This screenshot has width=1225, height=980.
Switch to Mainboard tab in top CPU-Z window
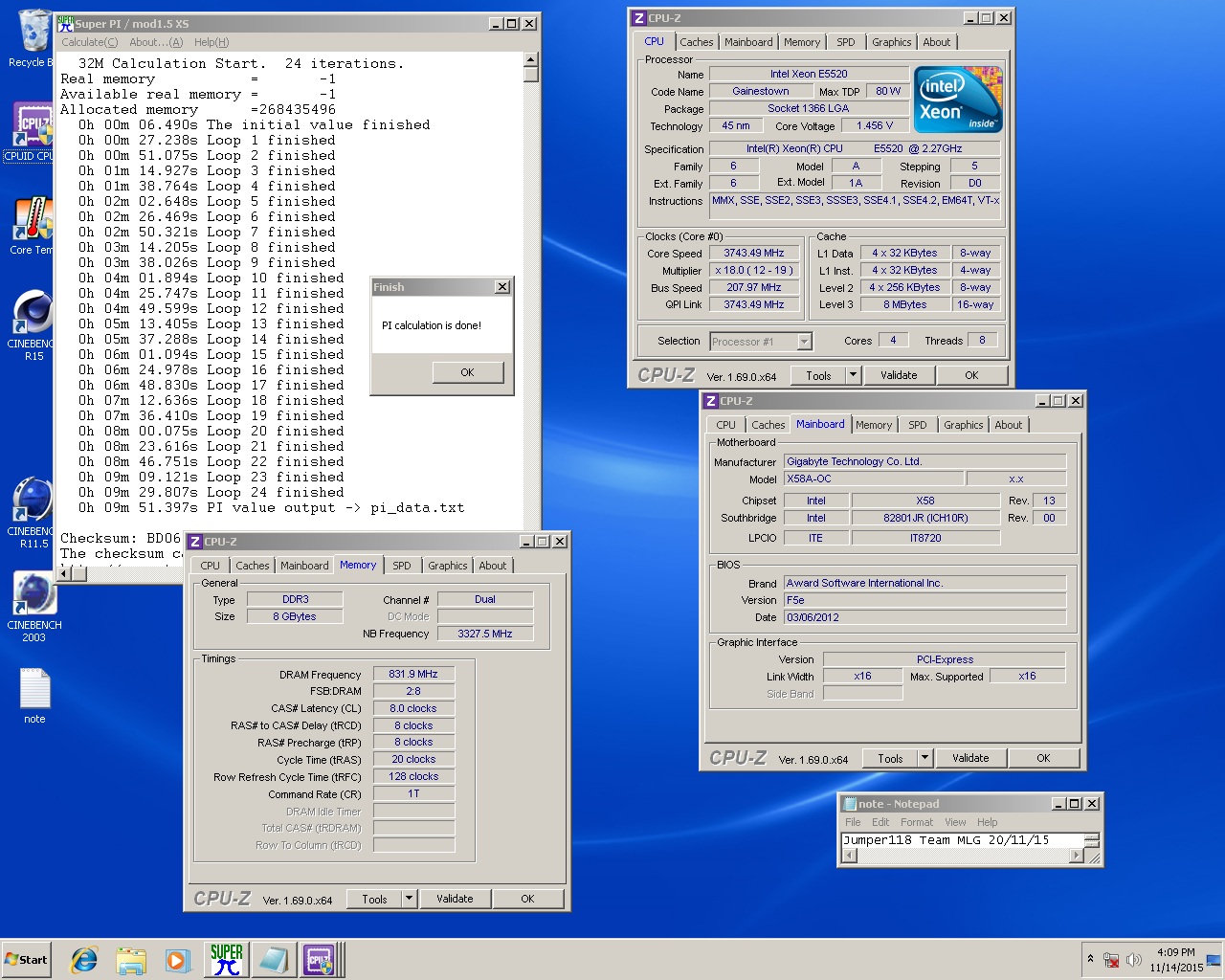pyautogui.click(x=748, y=42)
